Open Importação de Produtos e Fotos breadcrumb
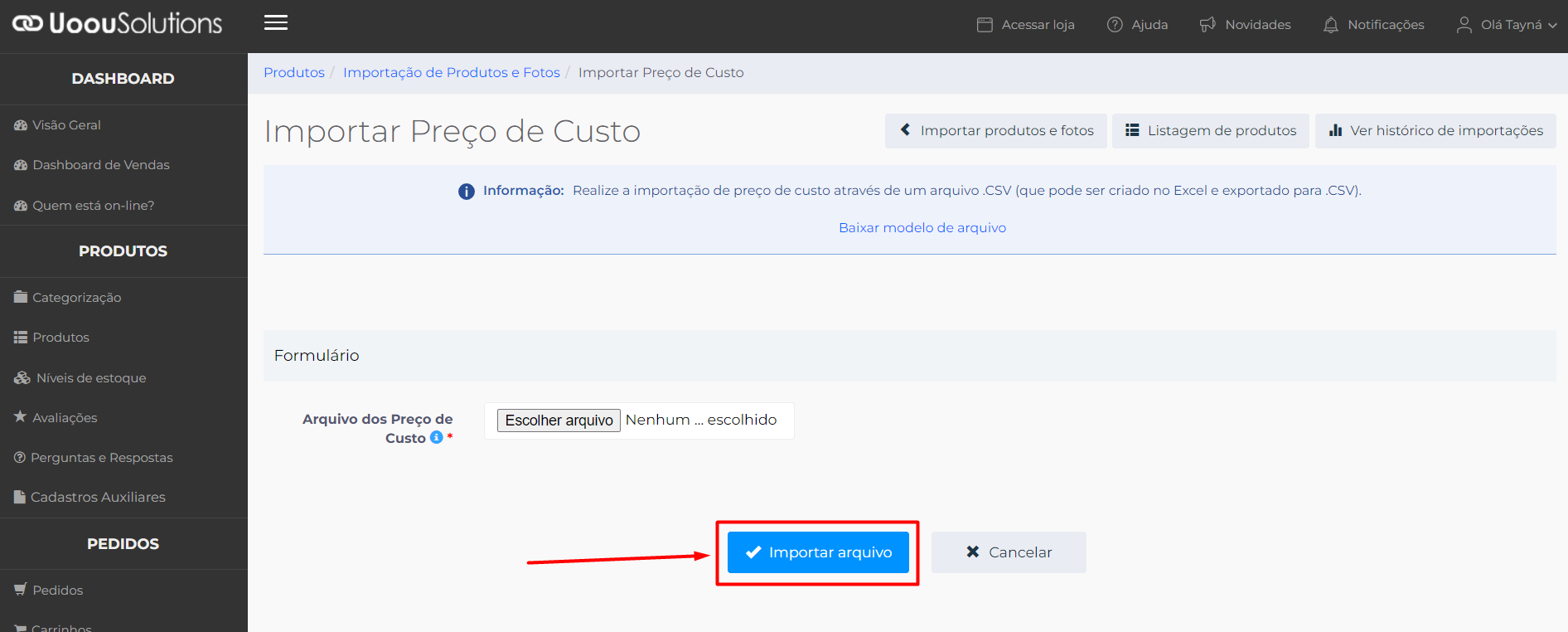This screenshot has height=632, width=1568. point(452,72)
